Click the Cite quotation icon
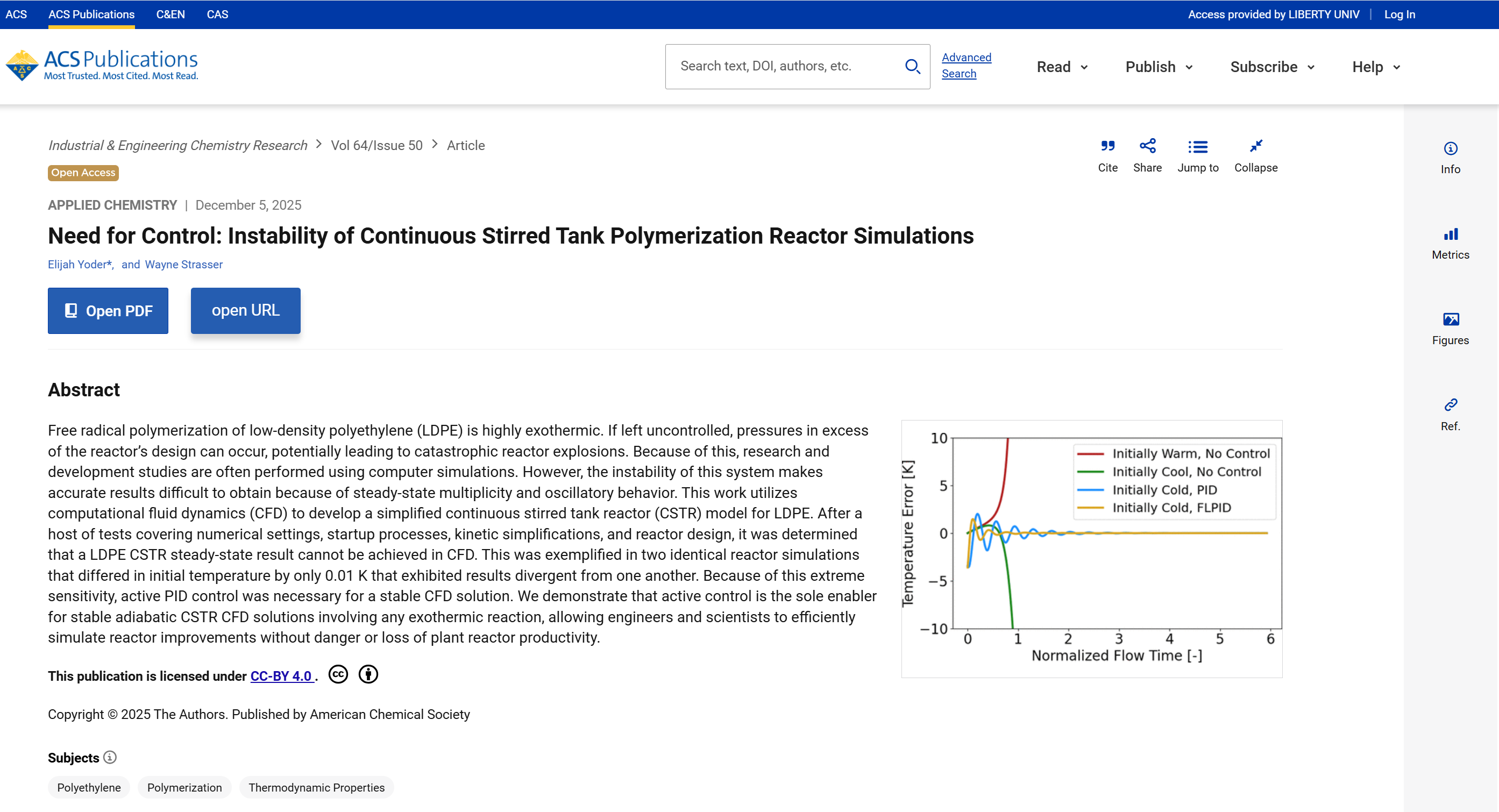 pos(1107,146)
